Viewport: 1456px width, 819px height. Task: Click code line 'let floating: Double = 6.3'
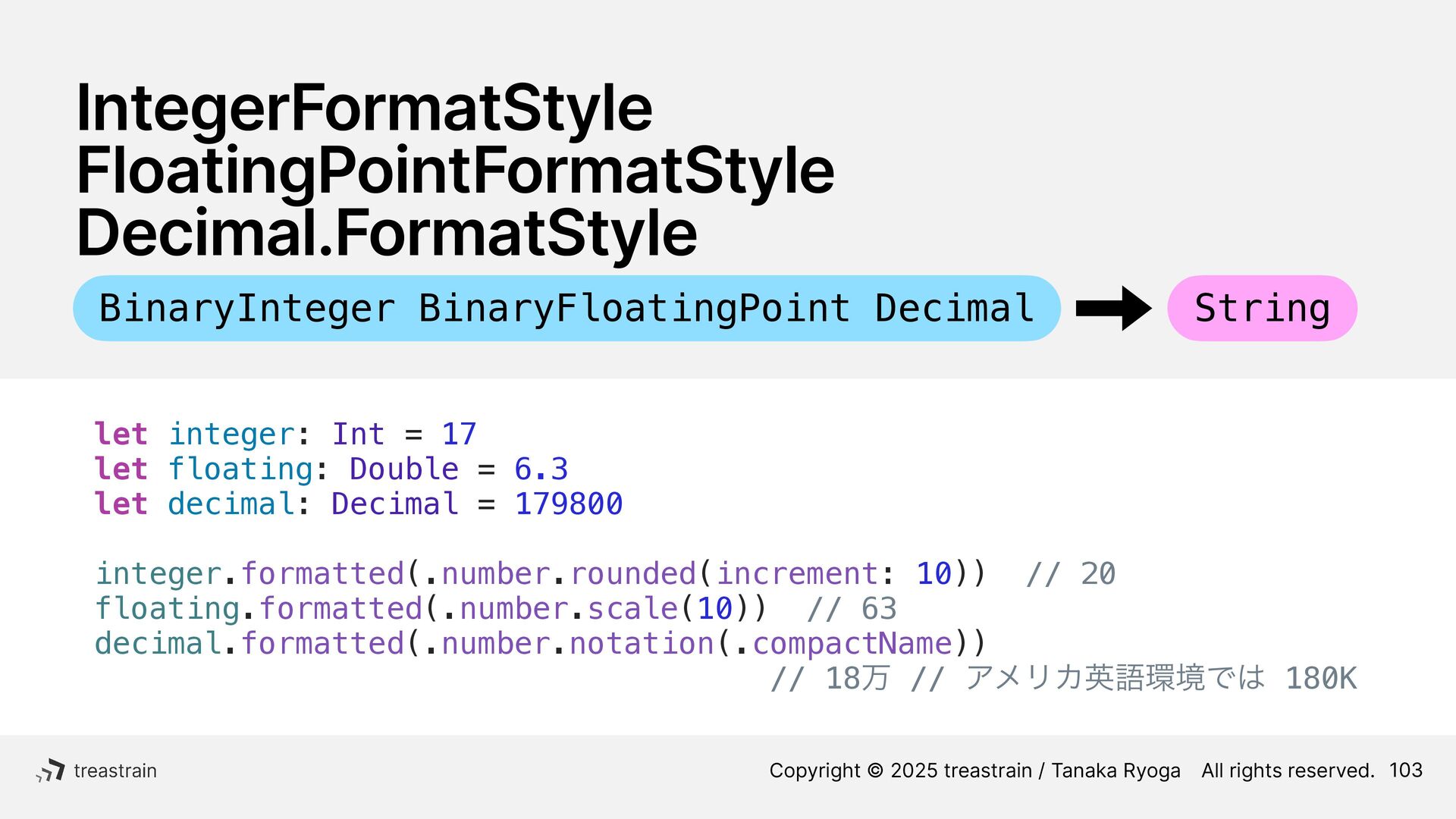click(x=331, y=469)
